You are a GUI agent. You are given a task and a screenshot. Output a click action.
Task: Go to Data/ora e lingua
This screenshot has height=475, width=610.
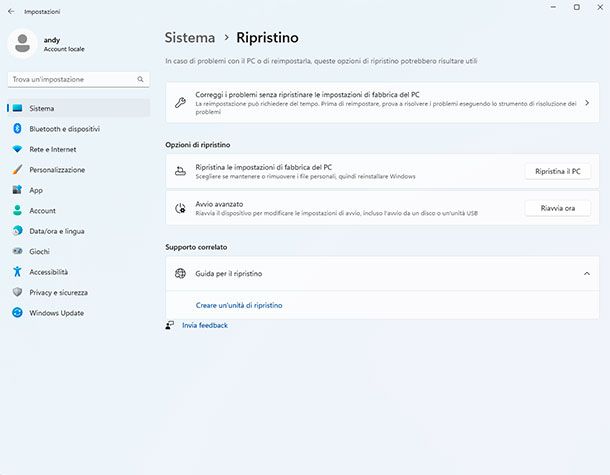(x=56, y=231)
